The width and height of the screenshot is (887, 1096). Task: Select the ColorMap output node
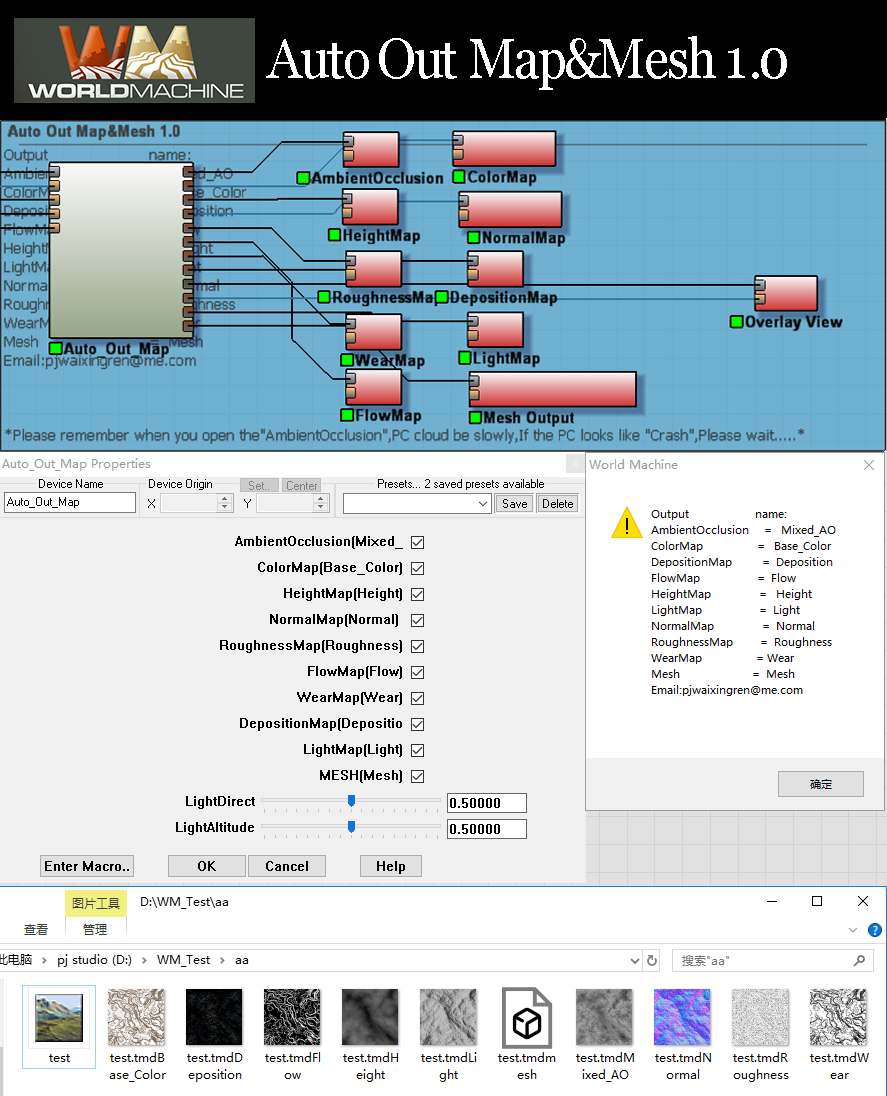click(504, 149)
